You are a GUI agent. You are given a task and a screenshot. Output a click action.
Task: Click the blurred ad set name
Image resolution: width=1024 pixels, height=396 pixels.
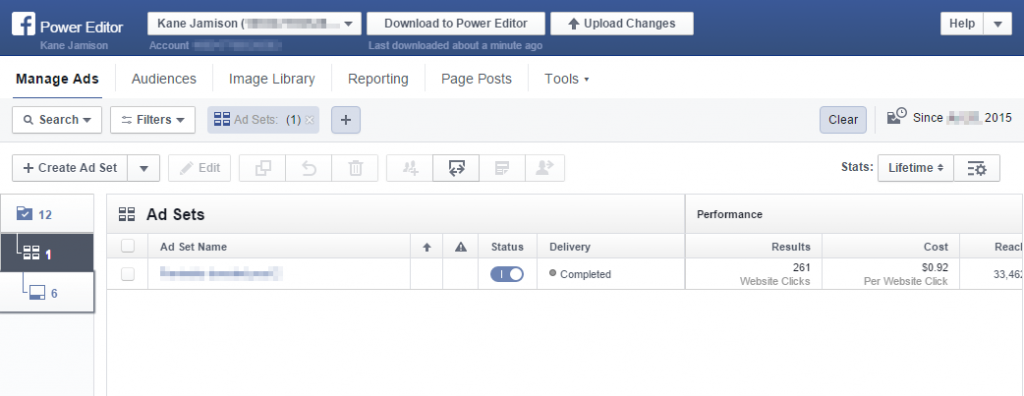tap(221, 274)
